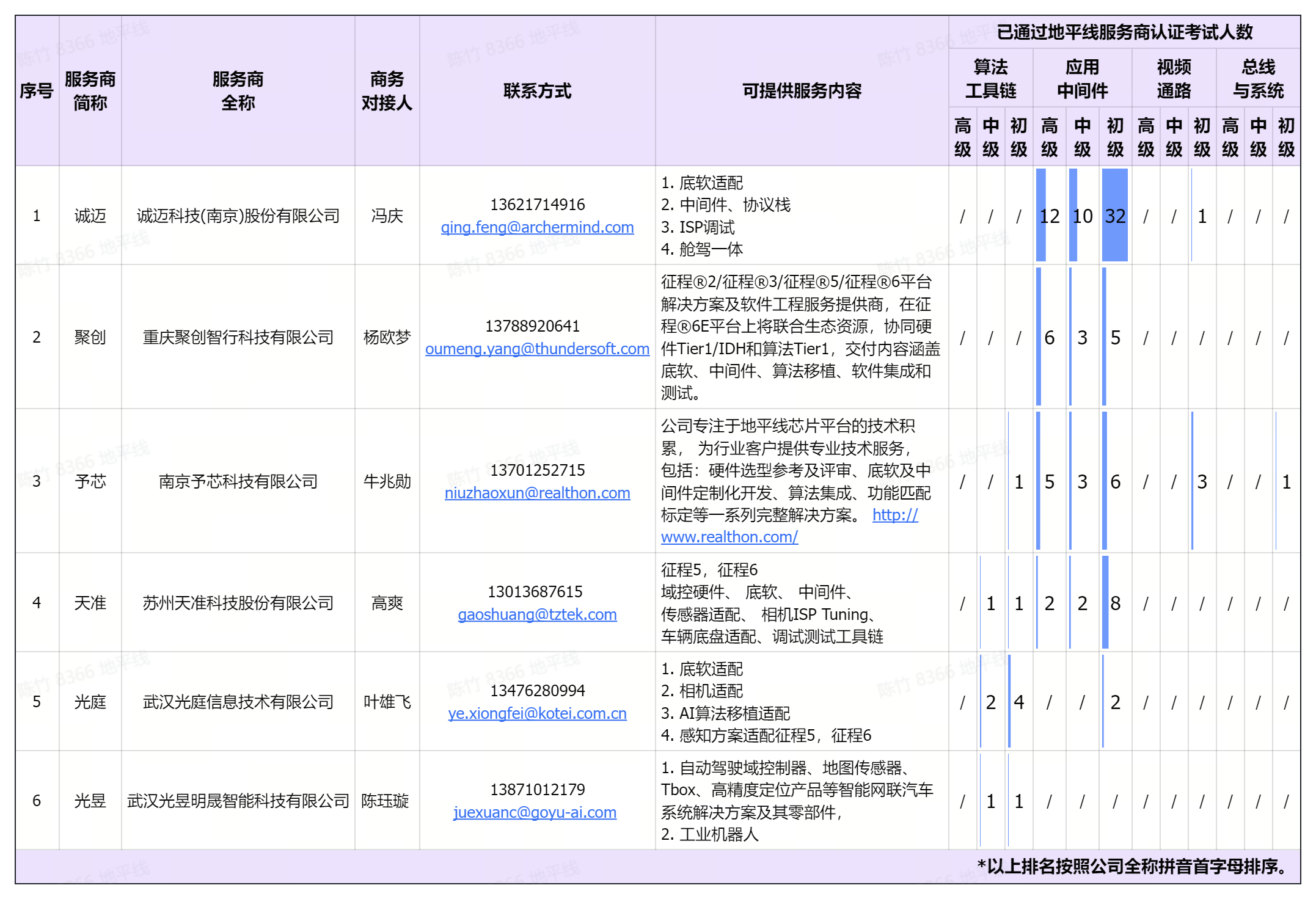Select the 算法工具链 header cell
This screenshot has height=899, width=1316.
990,78
